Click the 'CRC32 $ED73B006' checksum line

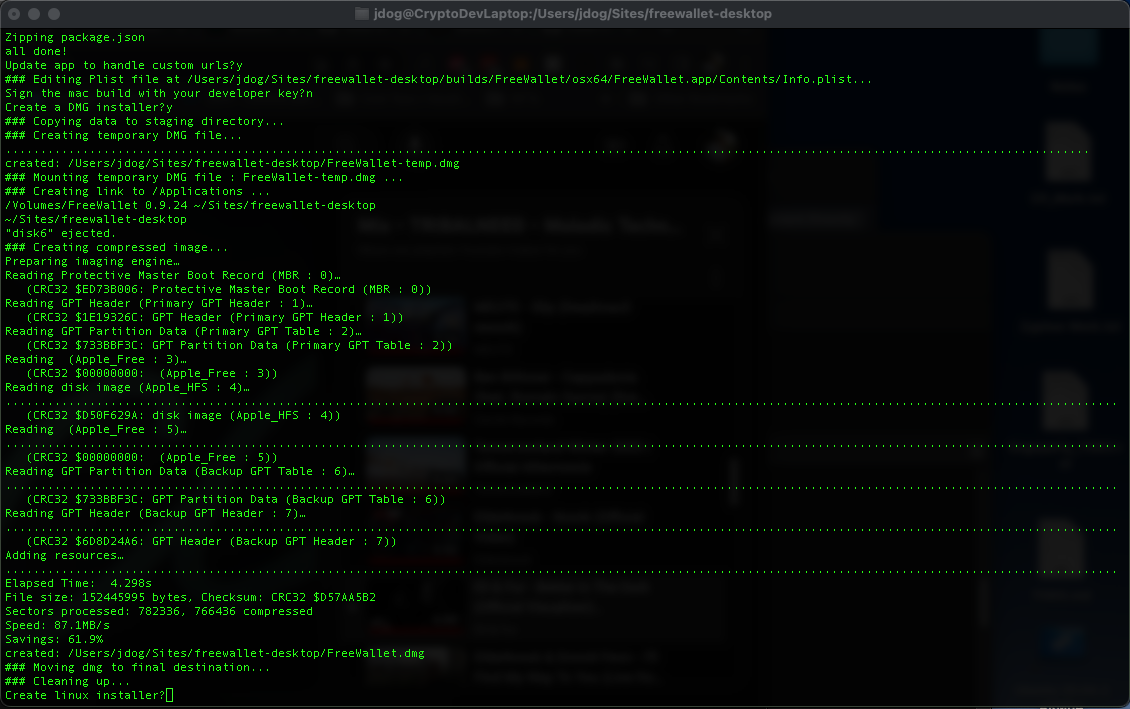coord(229,290)
